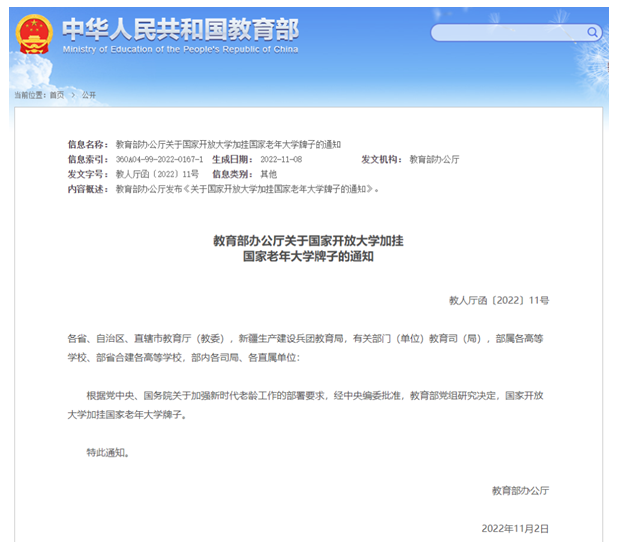Click the heading line 教育部办公厅关于国家开放大学加挂
The width and height of the screenshot is (617, 545).
click(x=308, y=241)
